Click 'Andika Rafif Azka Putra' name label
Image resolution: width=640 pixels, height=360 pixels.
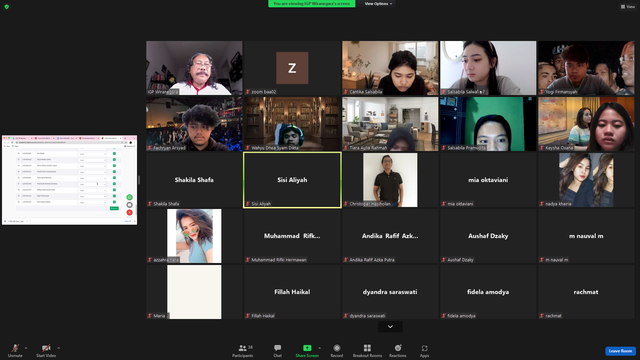[x=372, y=260]
